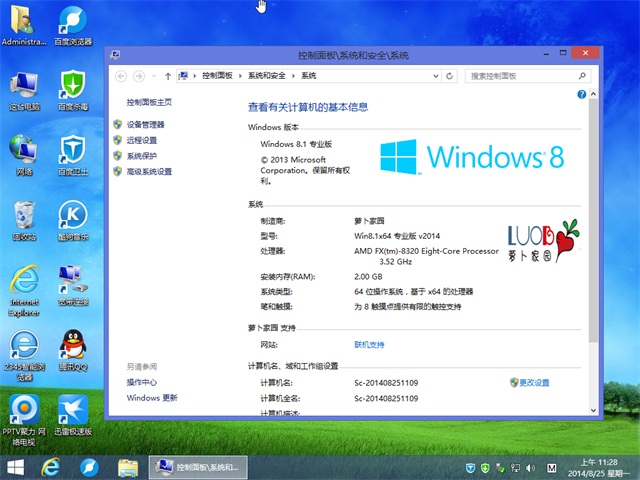The height and width of the screenshot is (480, 640).
Task: Click 控制面板主页 control panel home
Action: coord(149,102)
